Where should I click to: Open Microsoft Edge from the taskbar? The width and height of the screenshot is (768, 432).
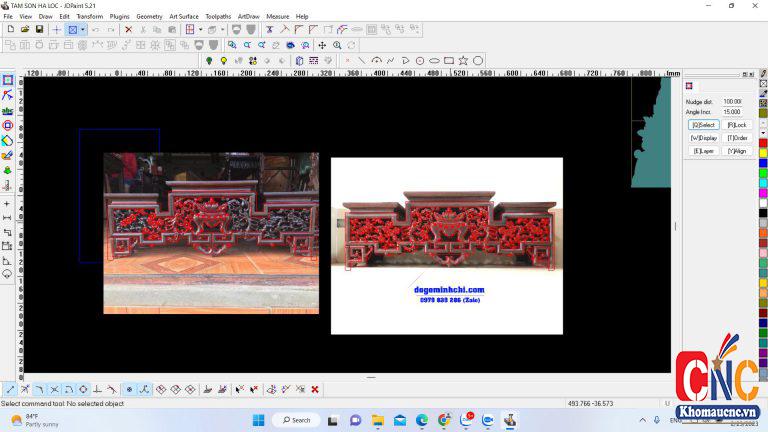[x=422, y=420]
